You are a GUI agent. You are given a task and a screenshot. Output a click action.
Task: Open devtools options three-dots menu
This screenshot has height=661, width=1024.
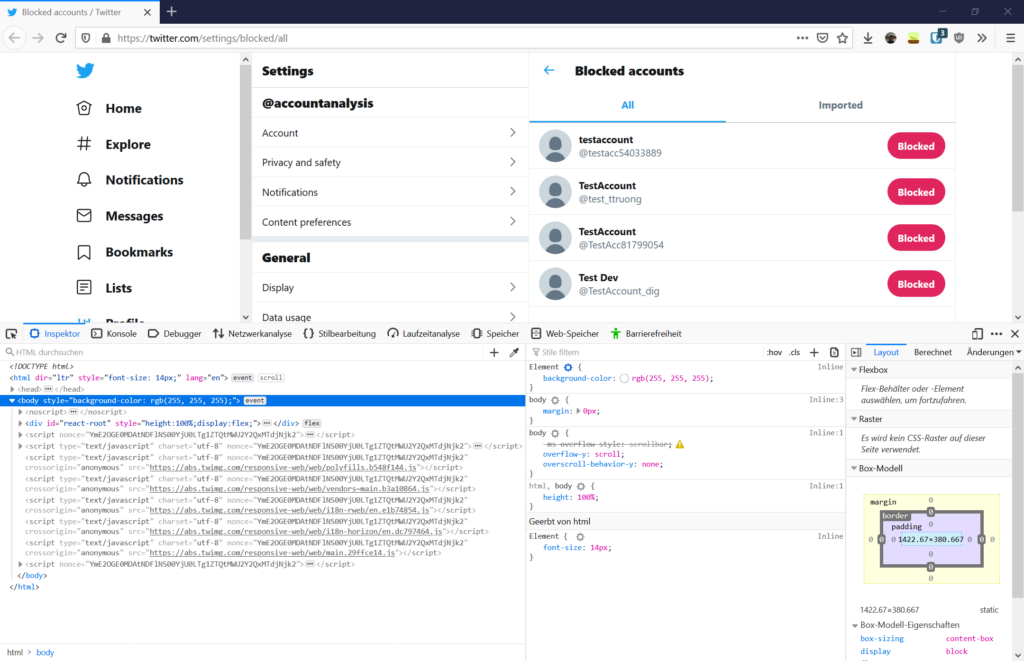[x=996, y=334]
